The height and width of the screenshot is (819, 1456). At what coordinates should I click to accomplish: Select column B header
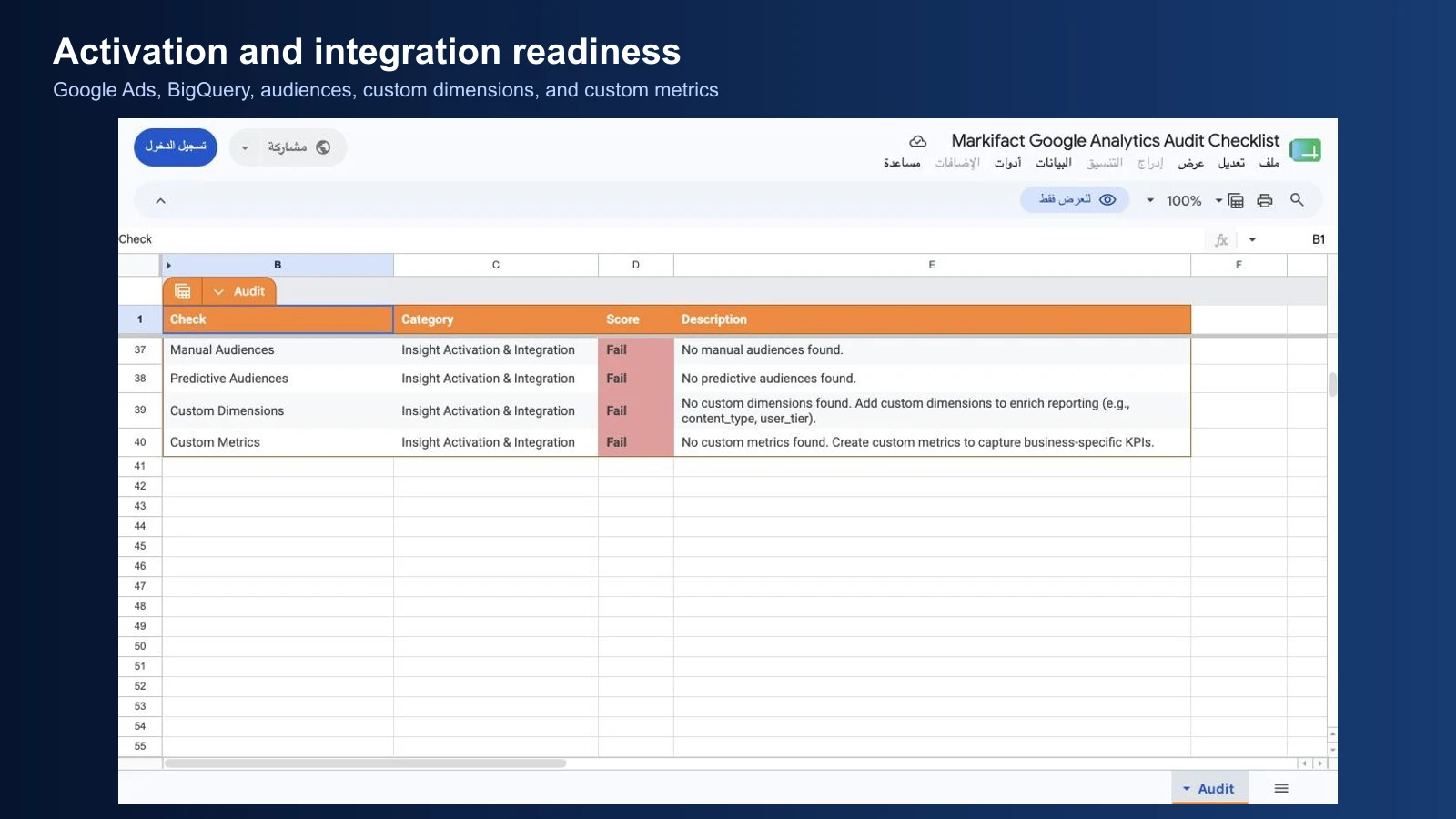(278, 265)
